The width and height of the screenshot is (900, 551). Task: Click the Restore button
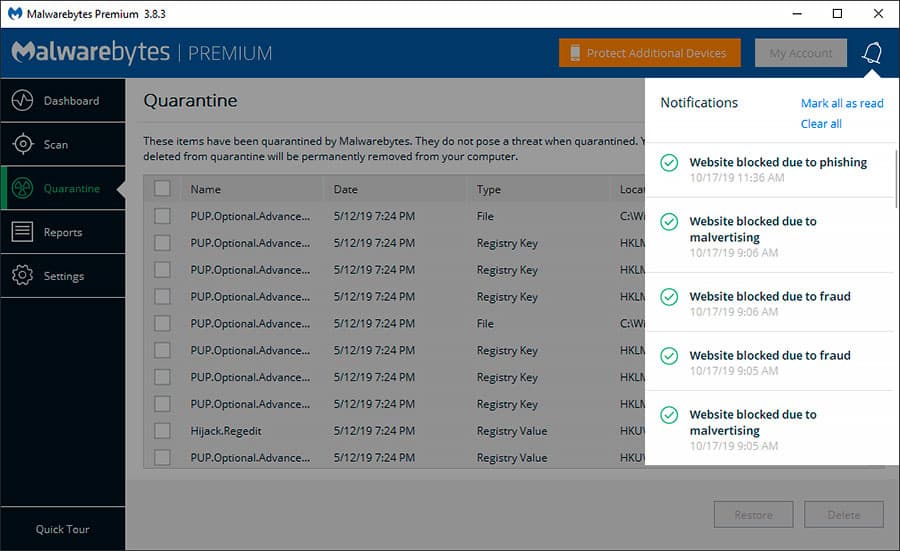tap(754, 515)
